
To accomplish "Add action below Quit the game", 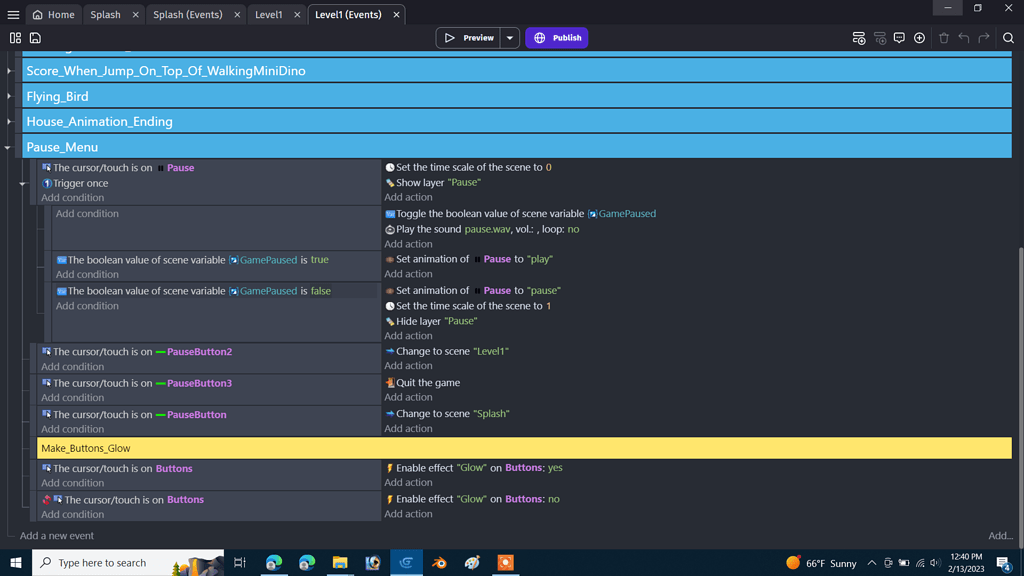I will (x=408, y=397).
